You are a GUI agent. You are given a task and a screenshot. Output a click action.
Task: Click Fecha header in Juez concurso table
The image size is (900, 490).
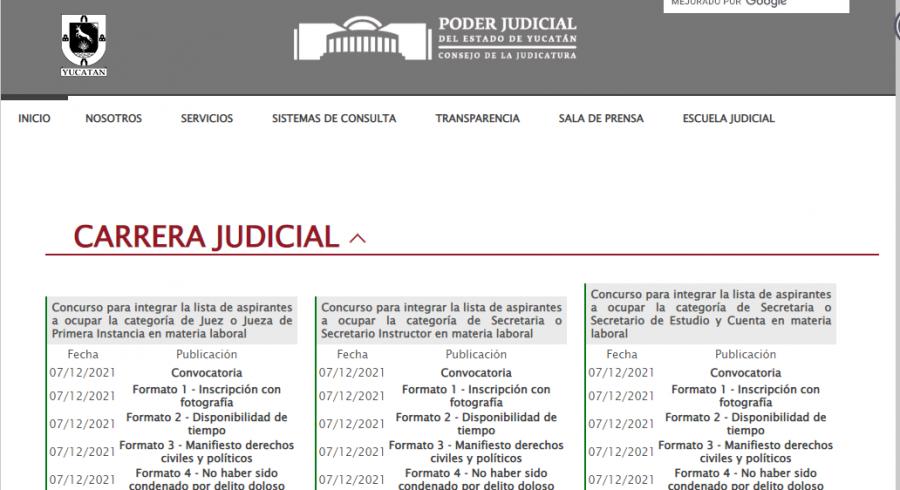click(83, 355)
